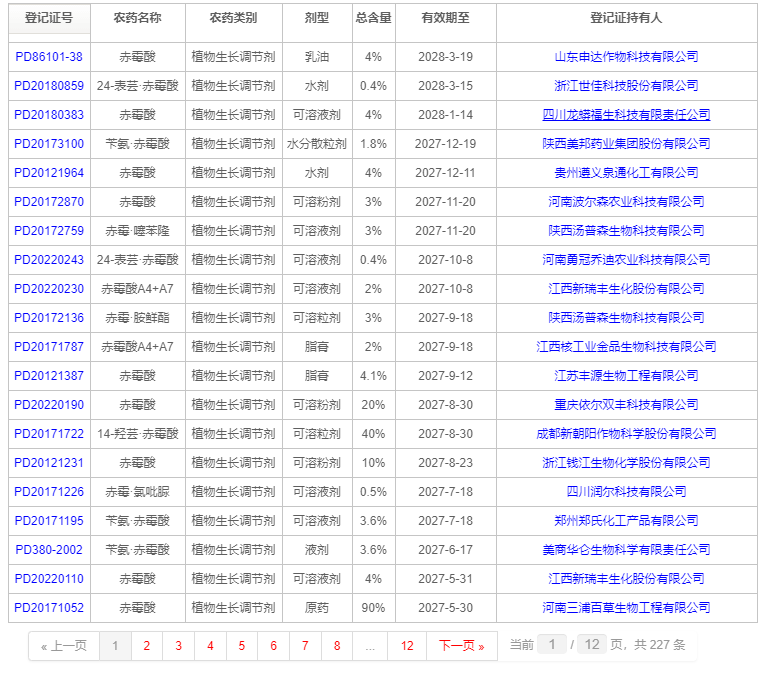
Task: Go to last page 12
Action: point(407,646)
